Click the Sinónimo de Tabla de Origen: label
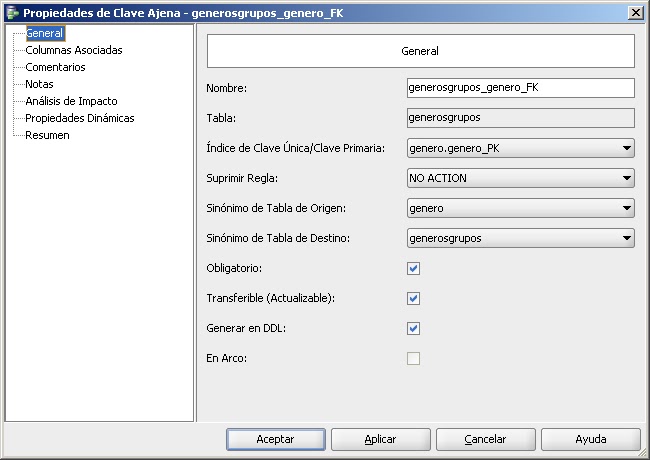This screenshot has height=460, width=650. 276,208
